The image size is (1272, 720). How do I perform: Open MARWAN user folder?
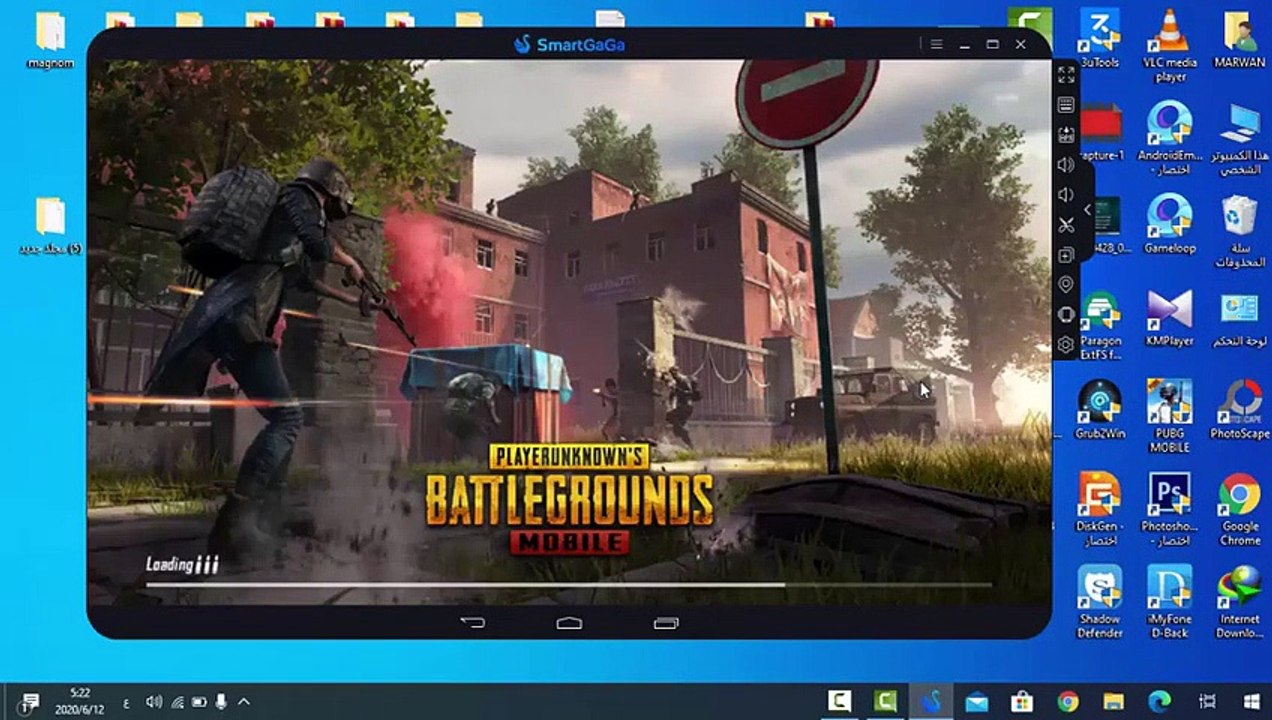click(1239, 38)
